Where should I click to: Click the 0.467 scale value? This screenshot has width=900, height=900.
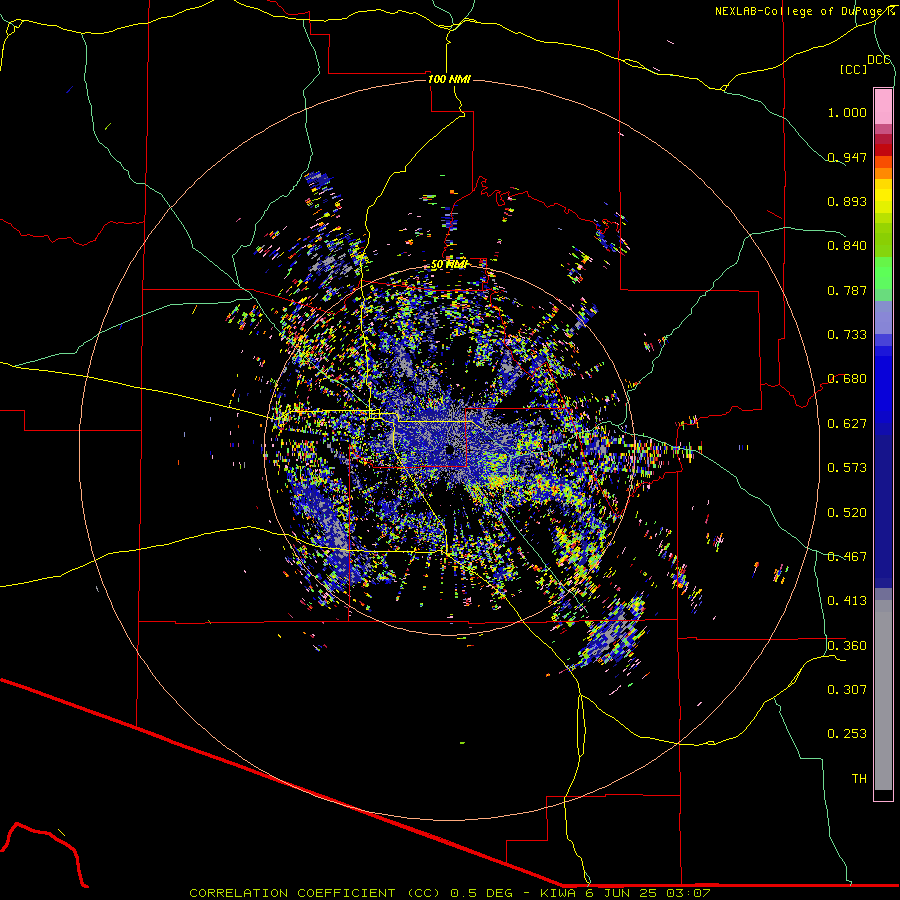point(847,557)
